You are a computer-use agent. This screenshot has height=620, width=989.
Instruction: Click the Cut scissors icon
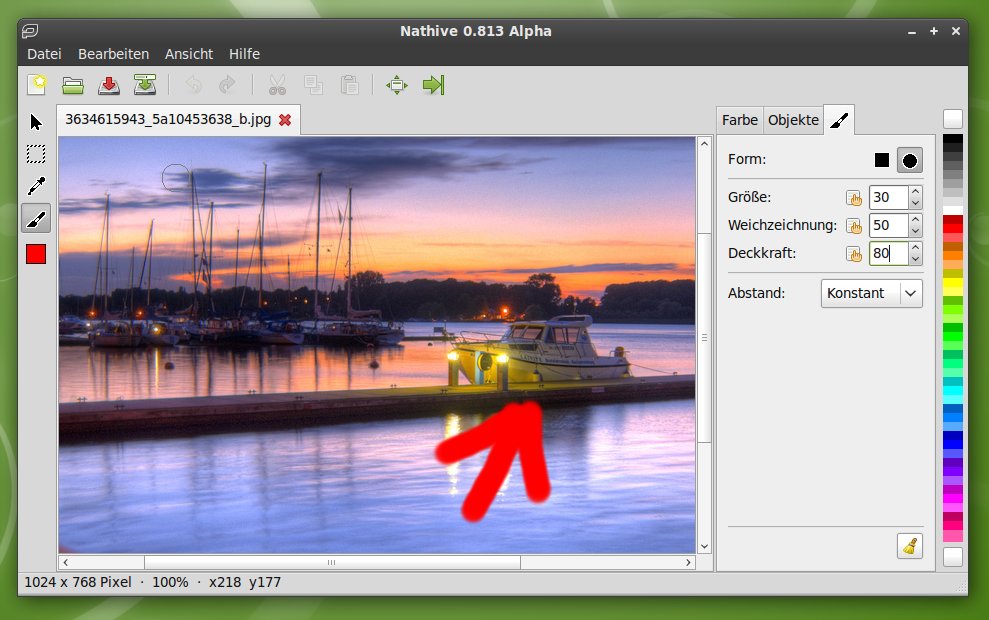coord(277,85)
